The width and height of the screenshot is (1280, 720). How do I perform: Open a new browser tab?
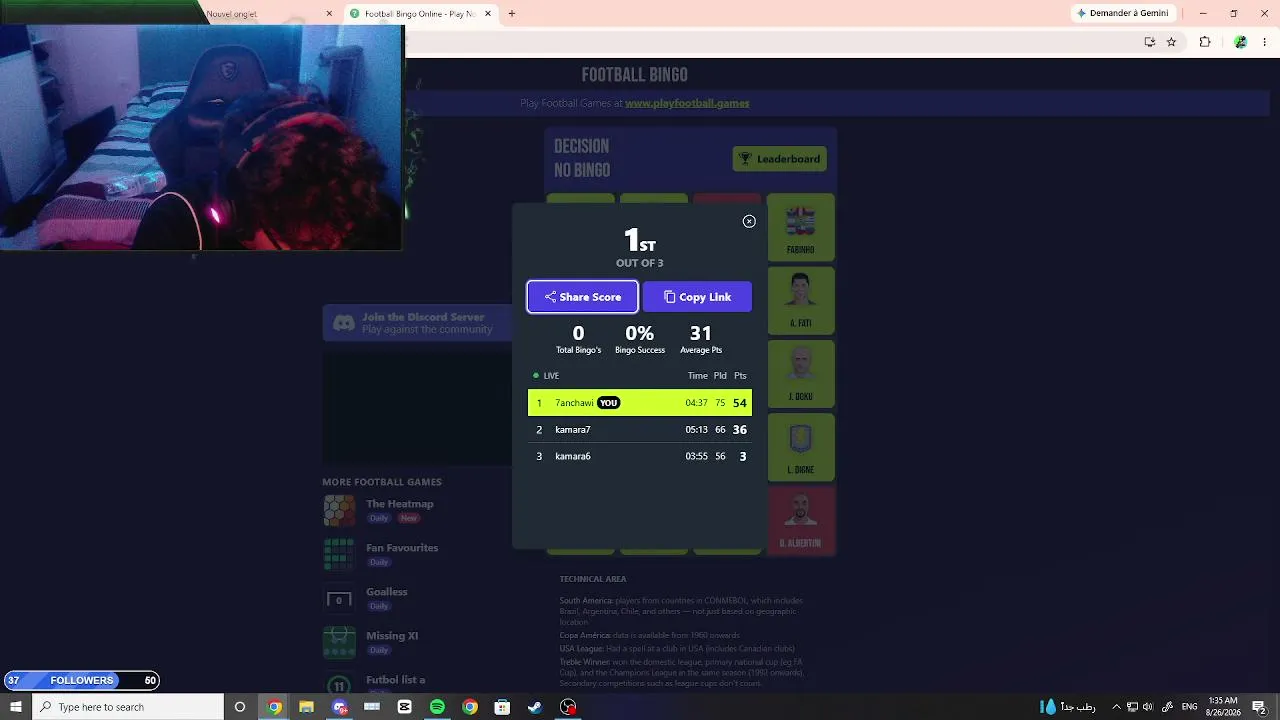pos(512,14)
